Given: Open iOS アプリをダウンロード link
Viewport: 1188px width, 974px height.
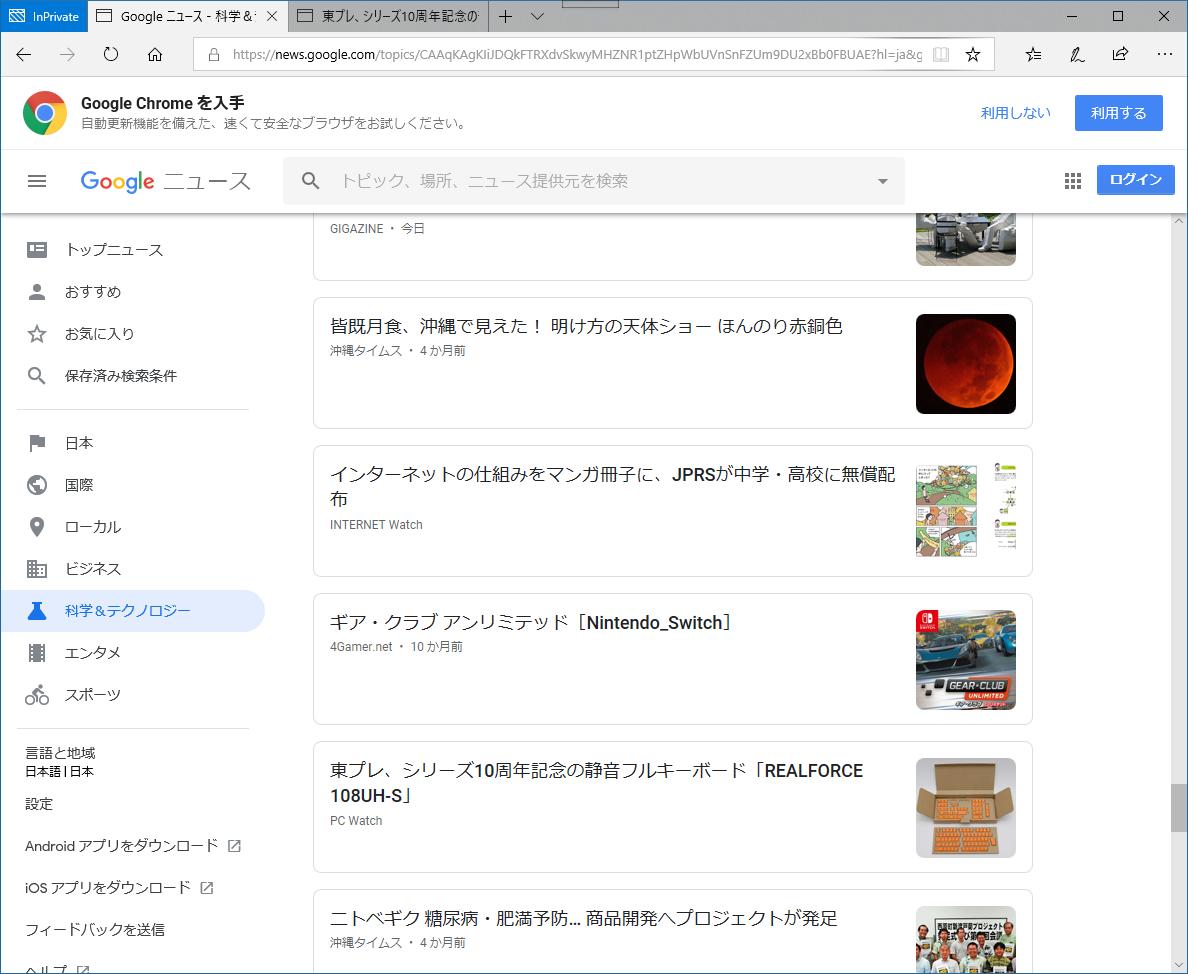Looking at the screenshot, I should pos(119,888).
